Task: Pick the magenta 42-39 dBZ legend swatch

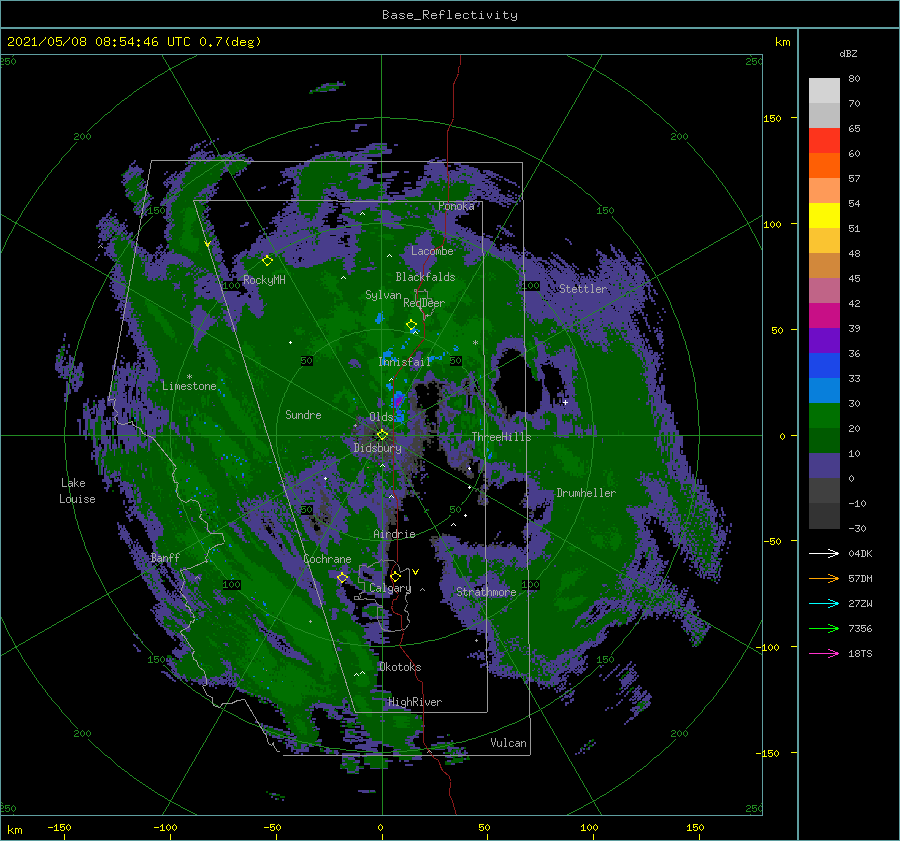Action: coord(824,316)
